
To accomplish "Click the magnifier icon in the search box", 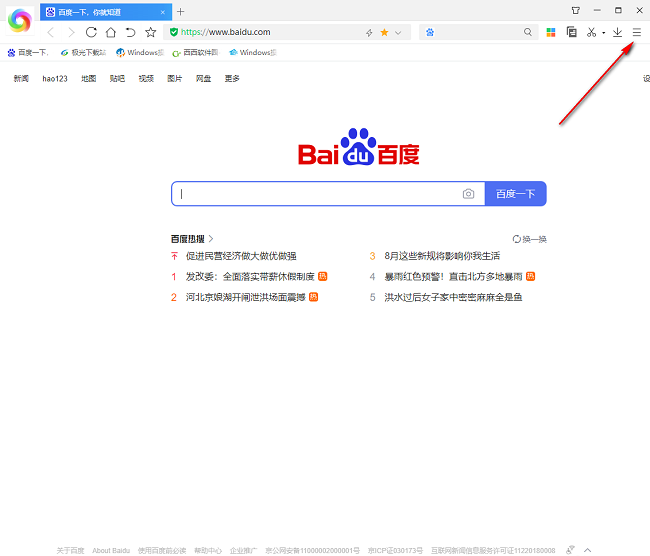I will click(x=527, y=32).
